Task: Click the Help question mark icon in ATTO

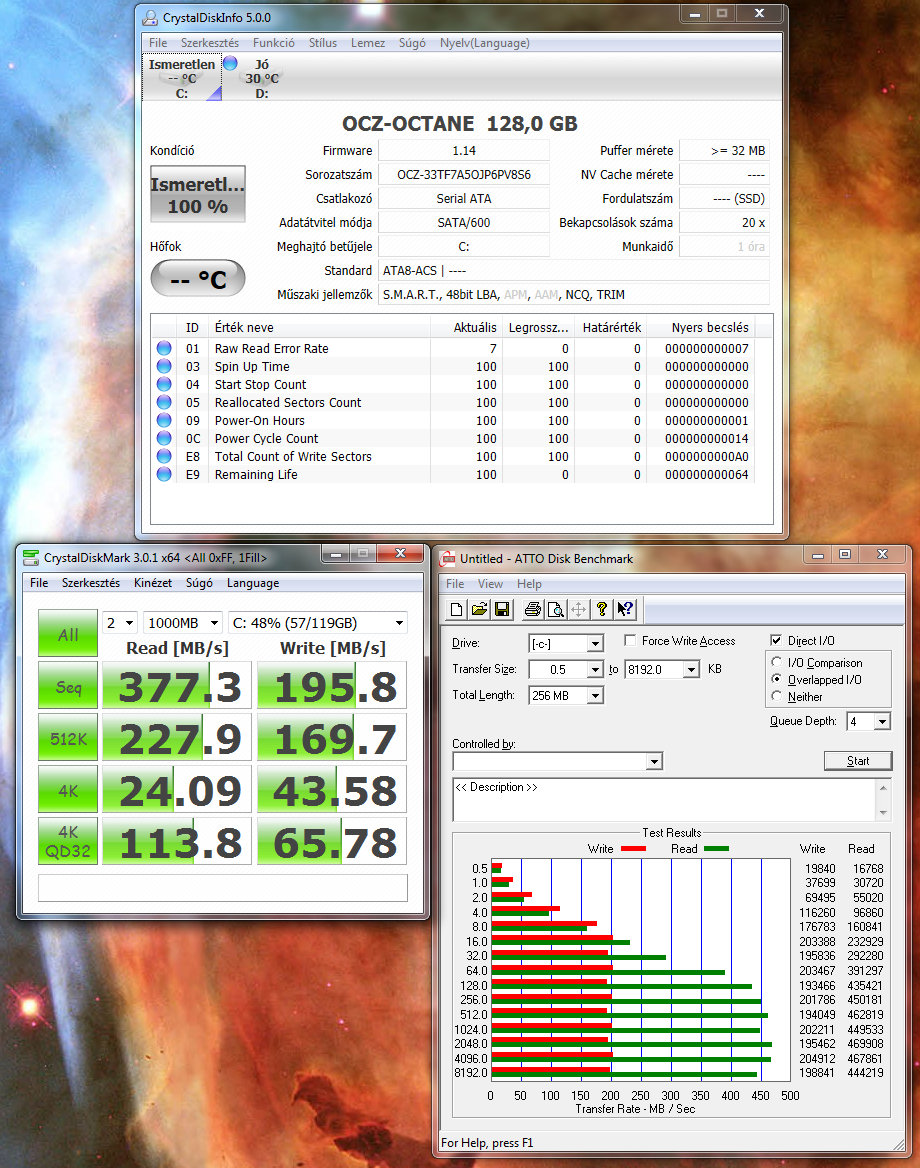Action: [x=601, y=609]
